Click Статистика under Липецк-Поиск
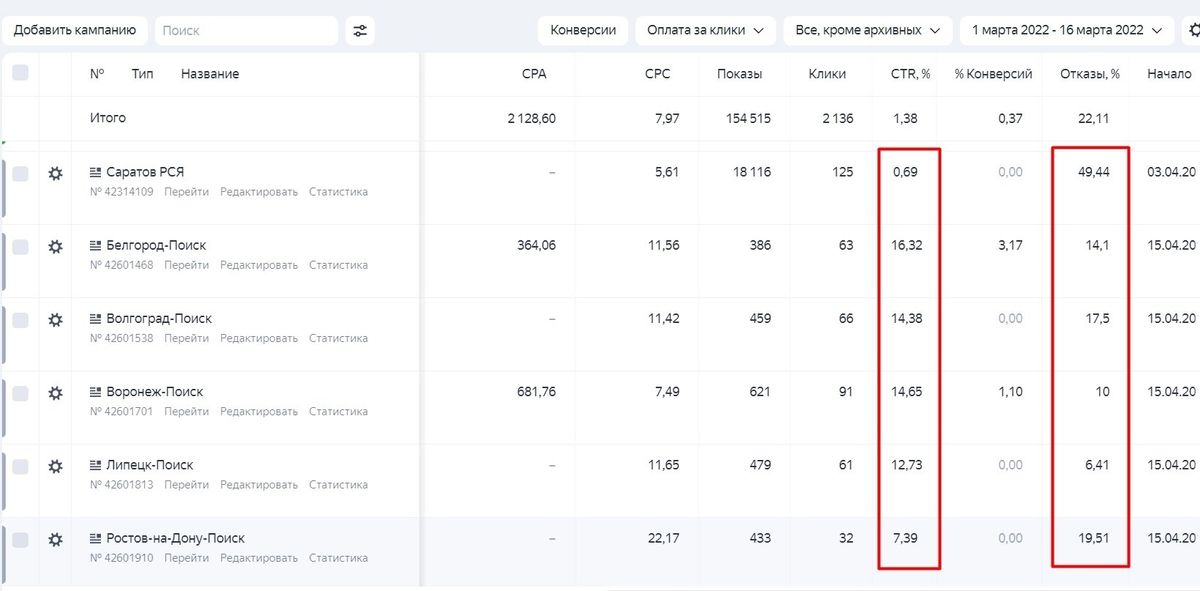Viewport: 1200px width, 591px height. point(338,485)
